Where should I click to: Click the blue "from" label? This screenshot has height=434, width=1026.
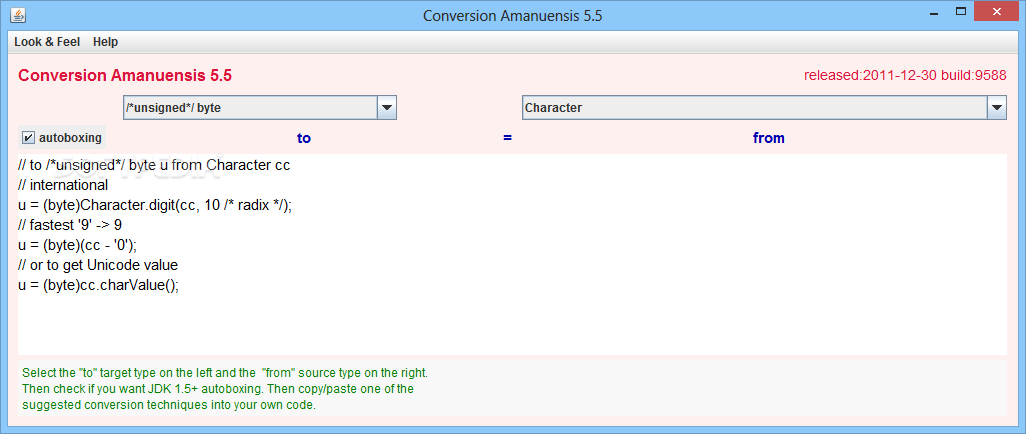pyautogui.click(x=768, y=138)
